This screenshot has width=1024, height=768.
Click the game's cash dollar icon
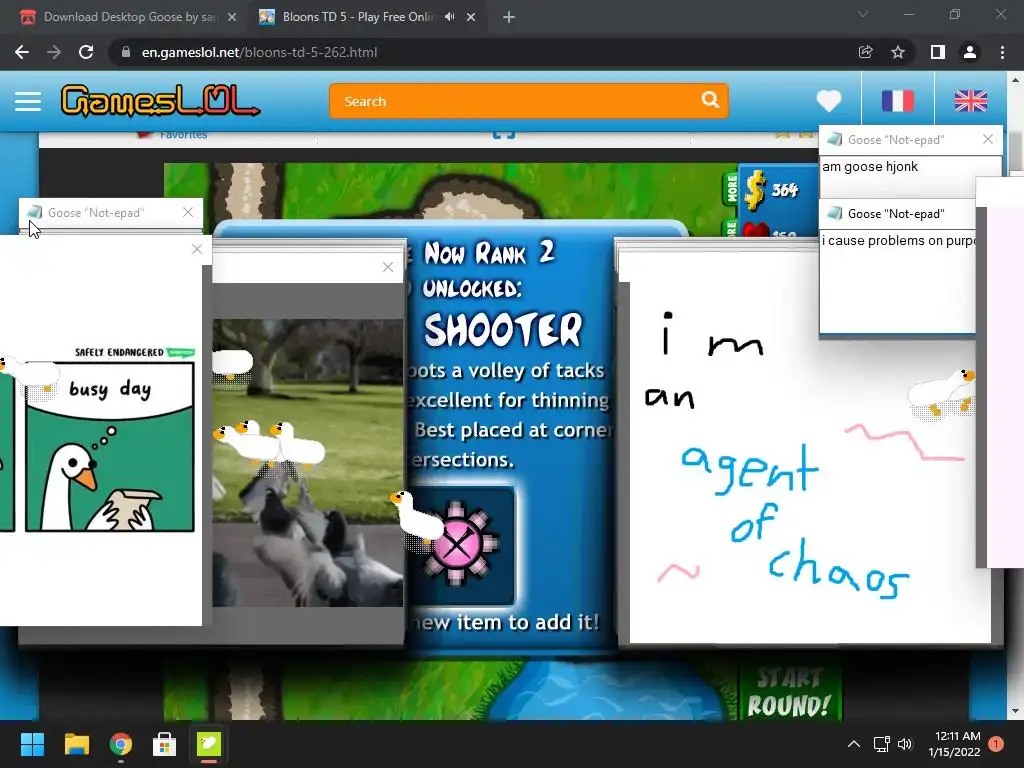pos(755,190)
